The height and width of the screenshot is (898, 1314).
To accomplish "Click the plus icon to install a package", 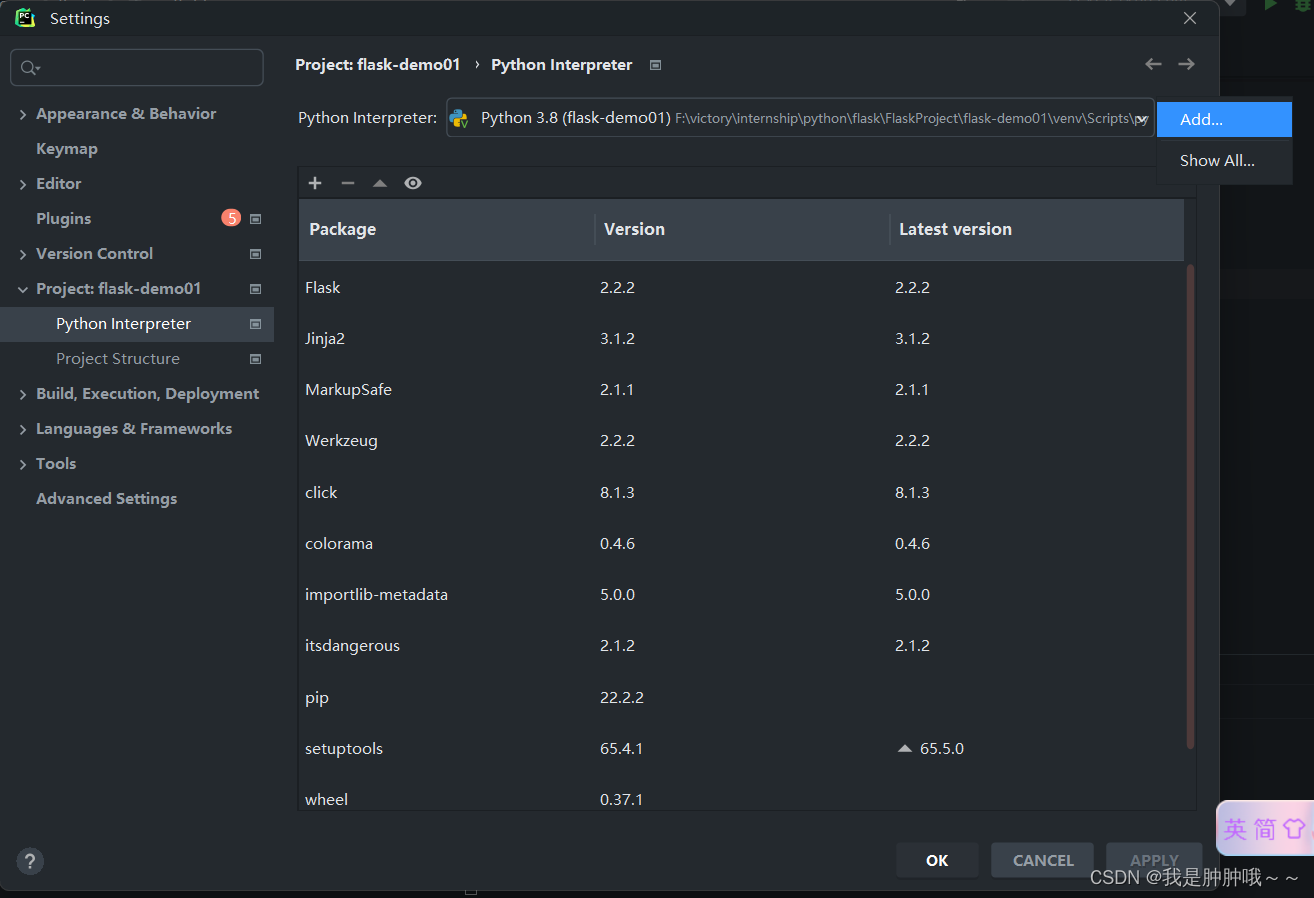I will tap(315, 183).
